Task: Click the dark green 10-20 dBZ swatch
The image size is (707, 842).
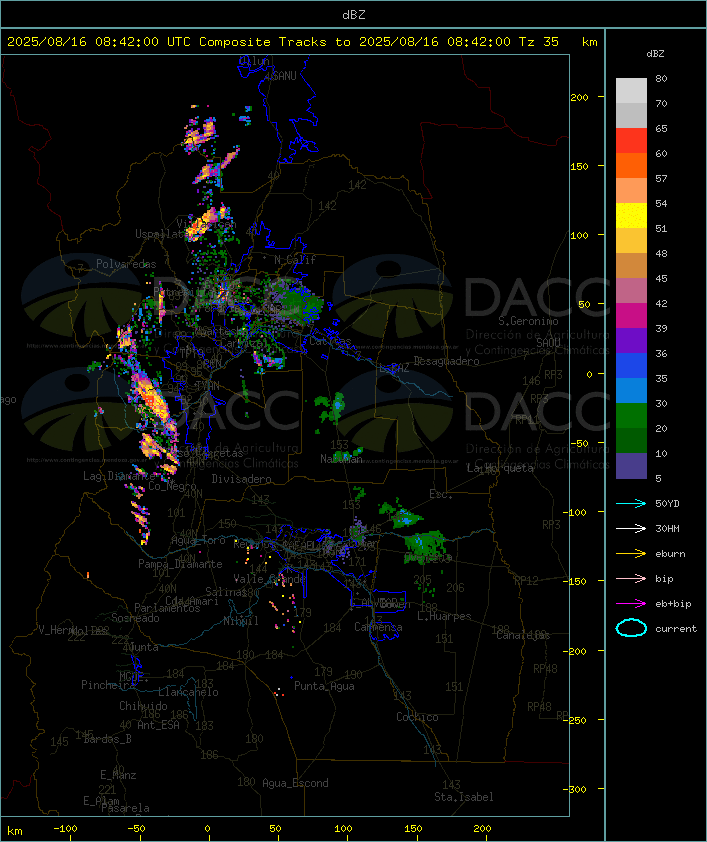Action: tap(631, 440)
